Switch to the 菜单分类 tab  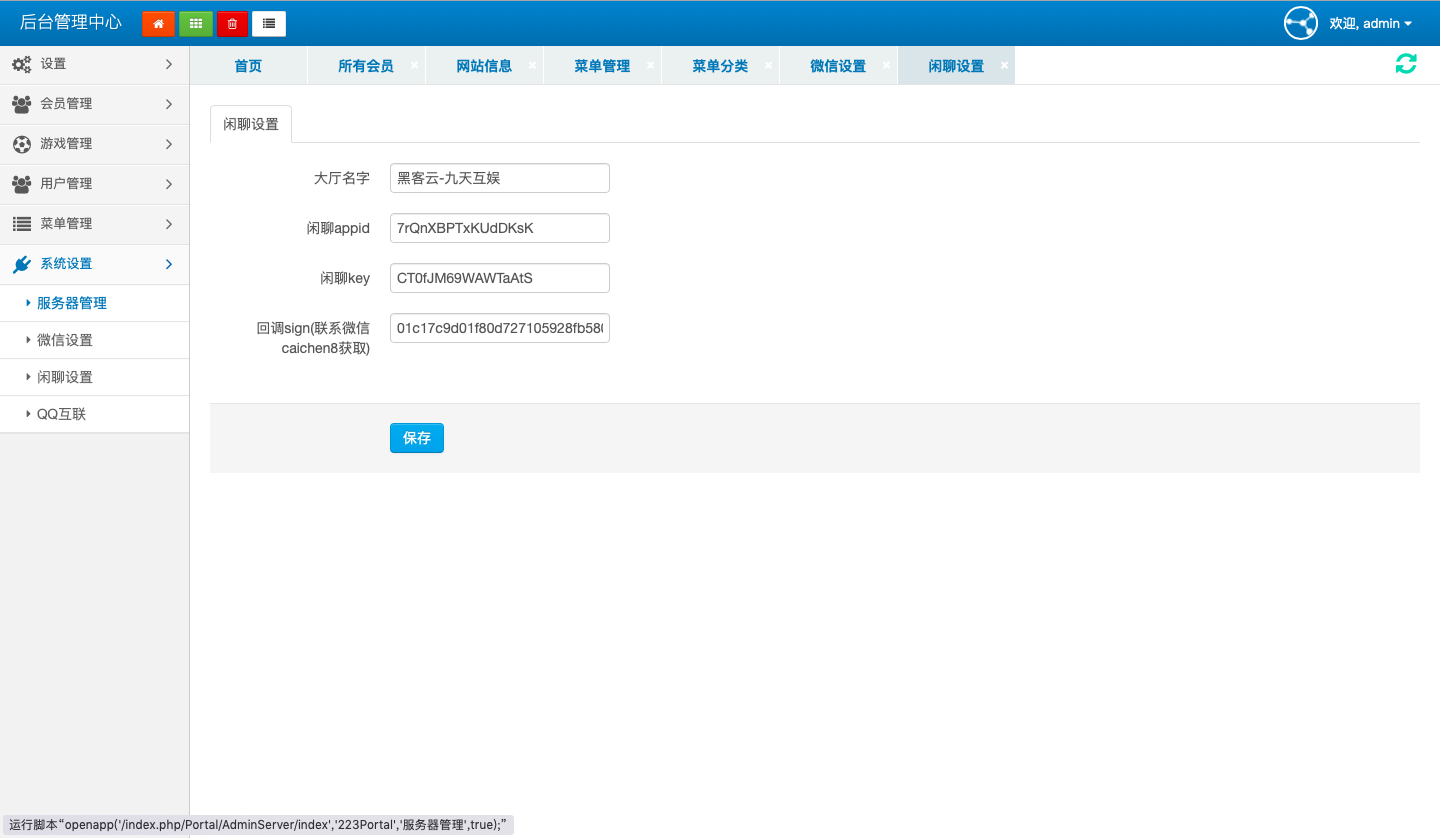(x=720, y=66)
